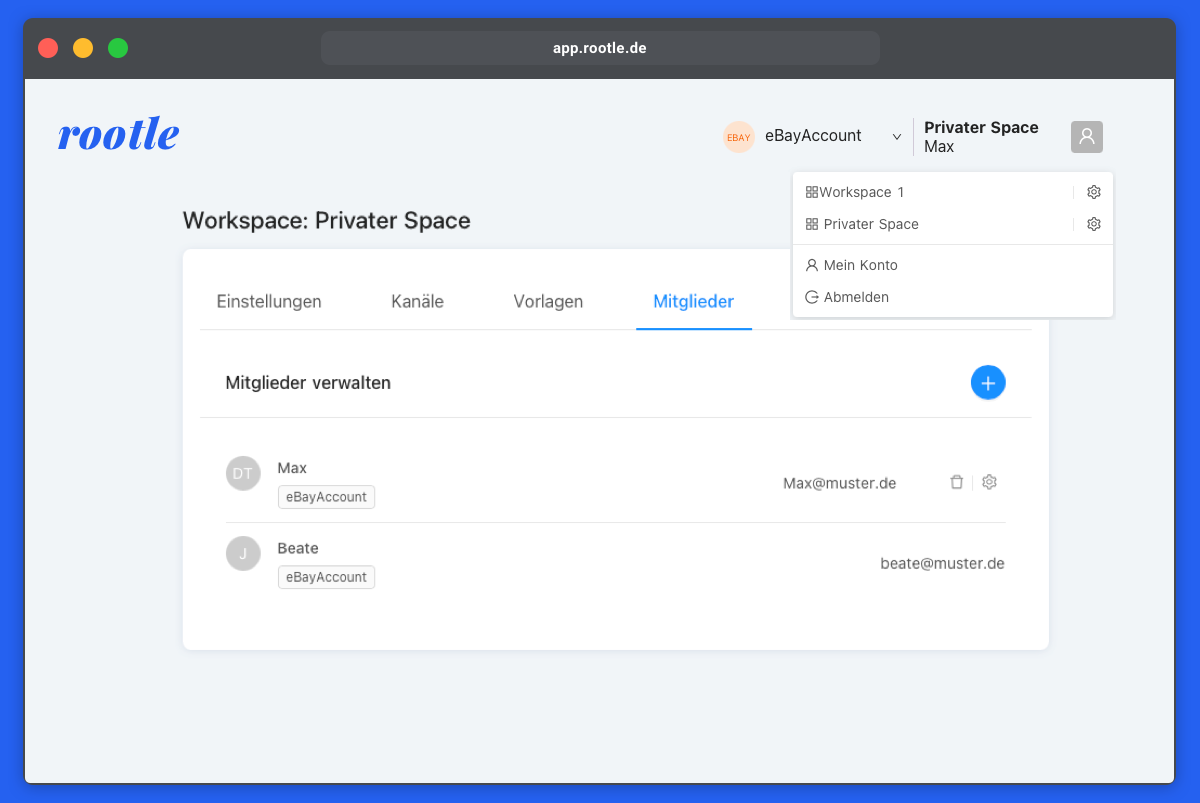Click the Abmelden logout icon
The image size is (1200, 803).
[x=811, y=296]
